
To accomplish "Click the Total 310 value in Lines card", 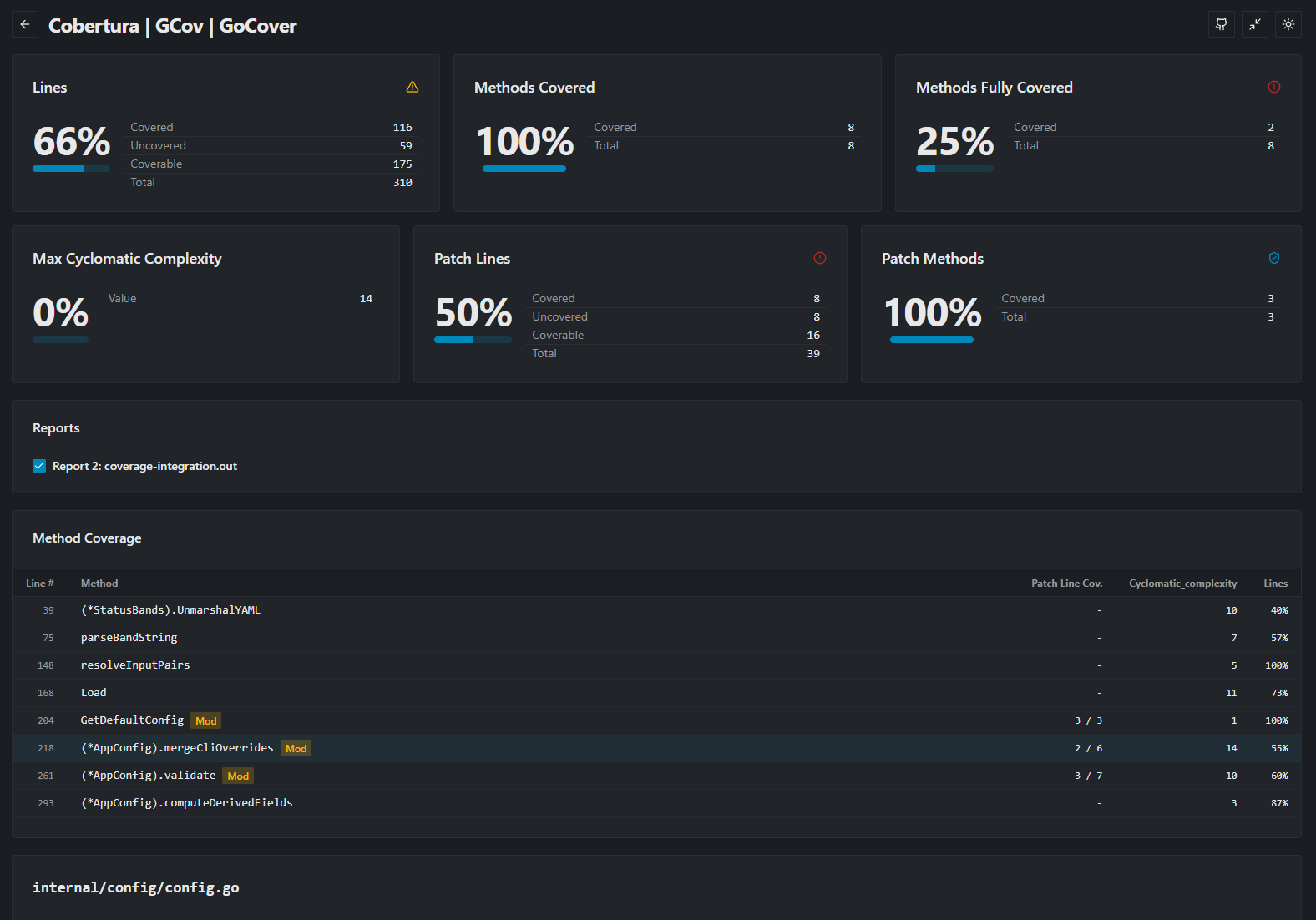I will pos(402,182).
